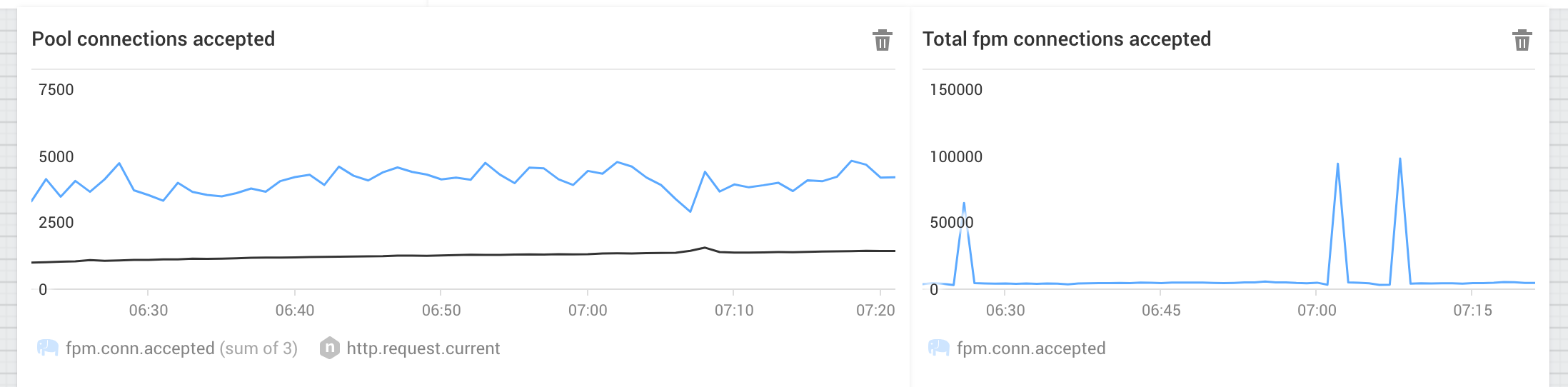Click the small bump in the black line before 07:10
Screen dimensions: 1568x387
(x=705, y=248)
